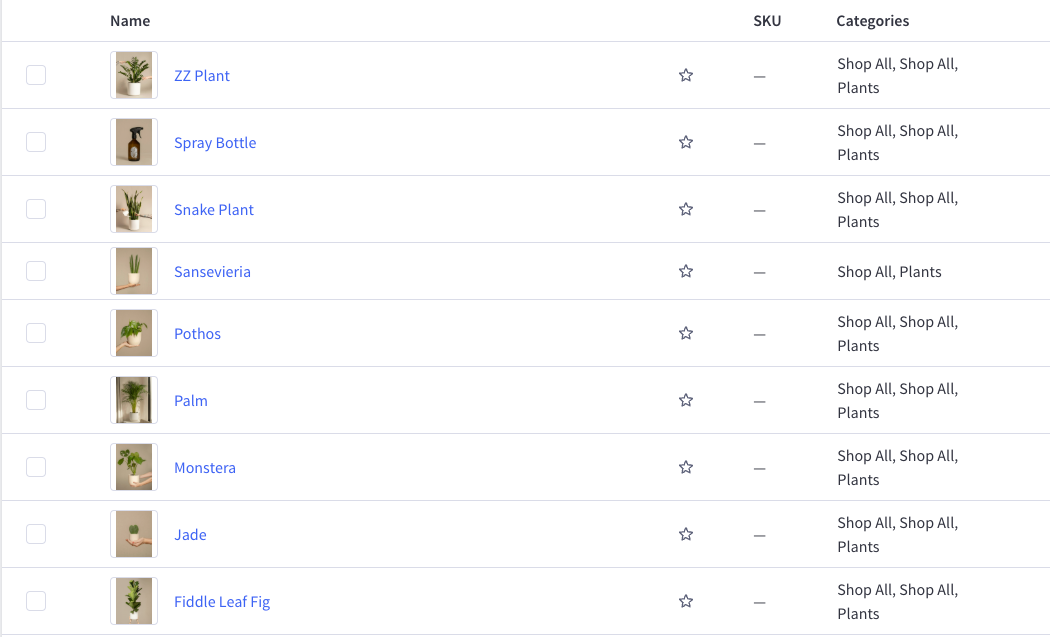
Task: Click the SKU column header
Action: pos(767,21)
